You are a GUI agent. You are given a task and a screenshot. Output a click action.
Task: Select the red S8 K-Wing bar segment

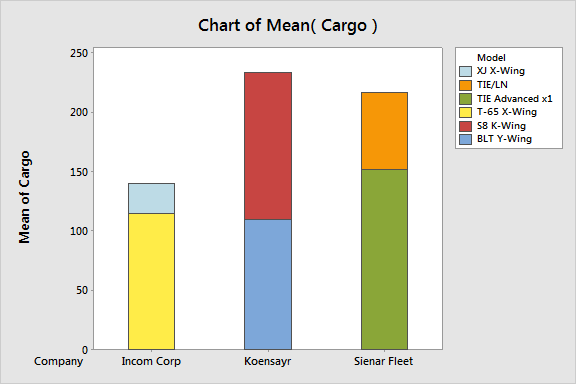point(268,146)
